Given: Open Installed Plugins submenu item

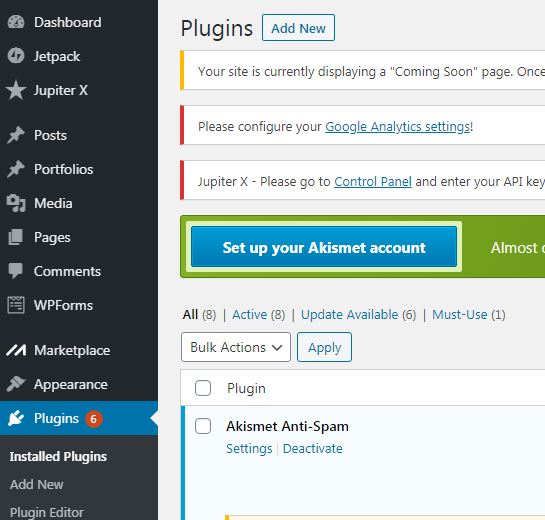Looking at the screenshot, I should [x=58, y=456].
